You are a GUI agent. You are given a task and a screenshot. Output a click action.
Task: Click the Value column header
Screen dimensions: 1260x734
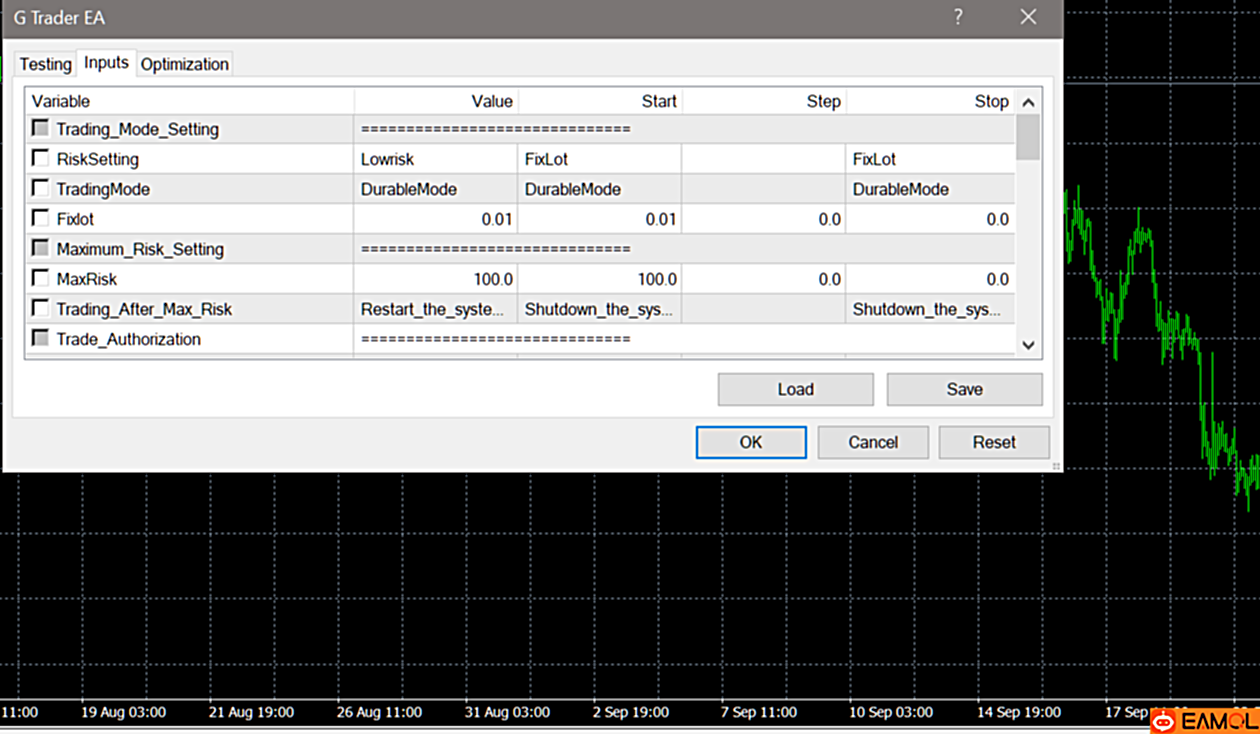pyautogui.click(x=436, y=101)
